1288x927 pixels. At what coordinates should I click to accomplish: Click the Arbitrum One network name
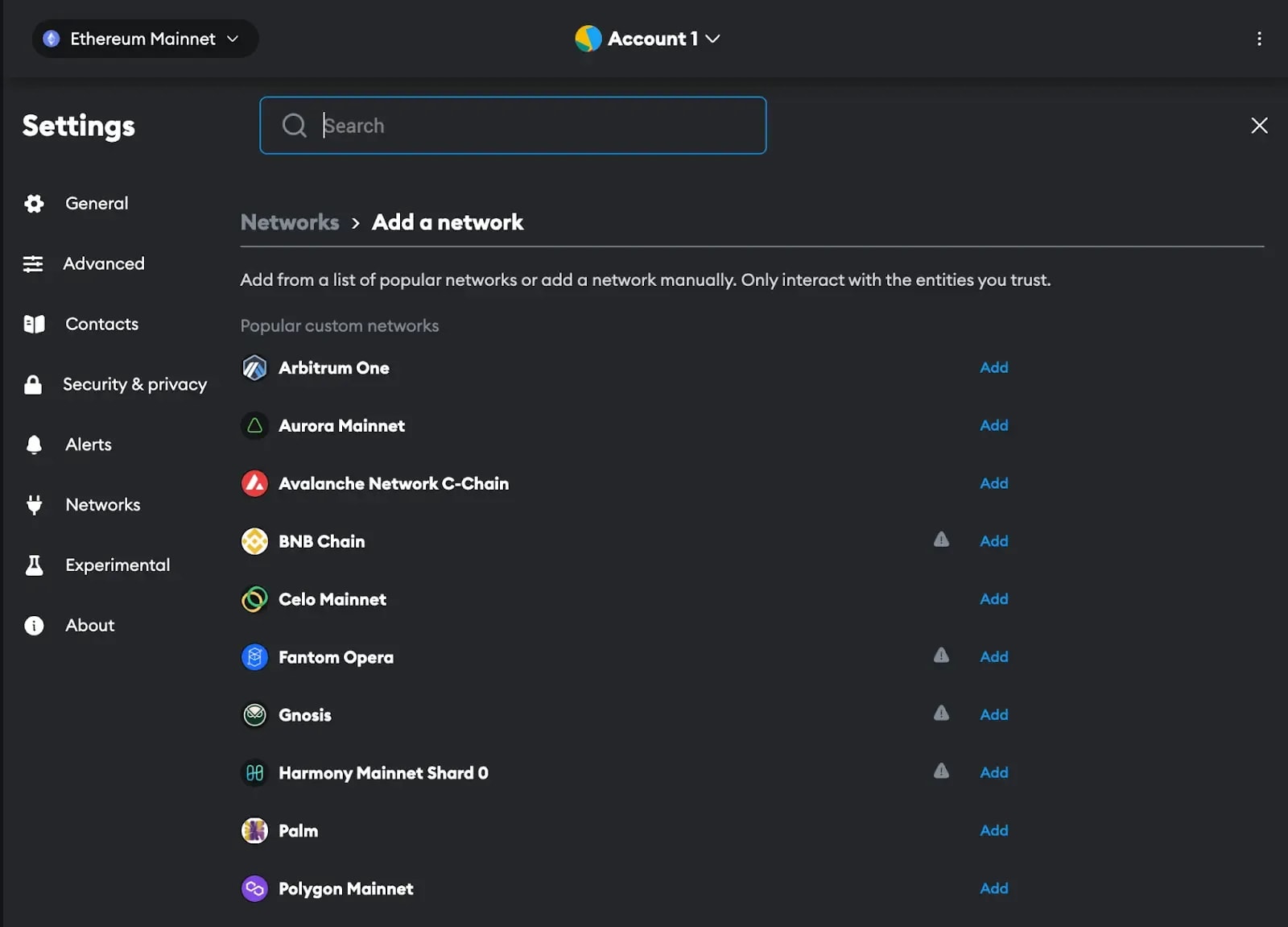point(334,368)
